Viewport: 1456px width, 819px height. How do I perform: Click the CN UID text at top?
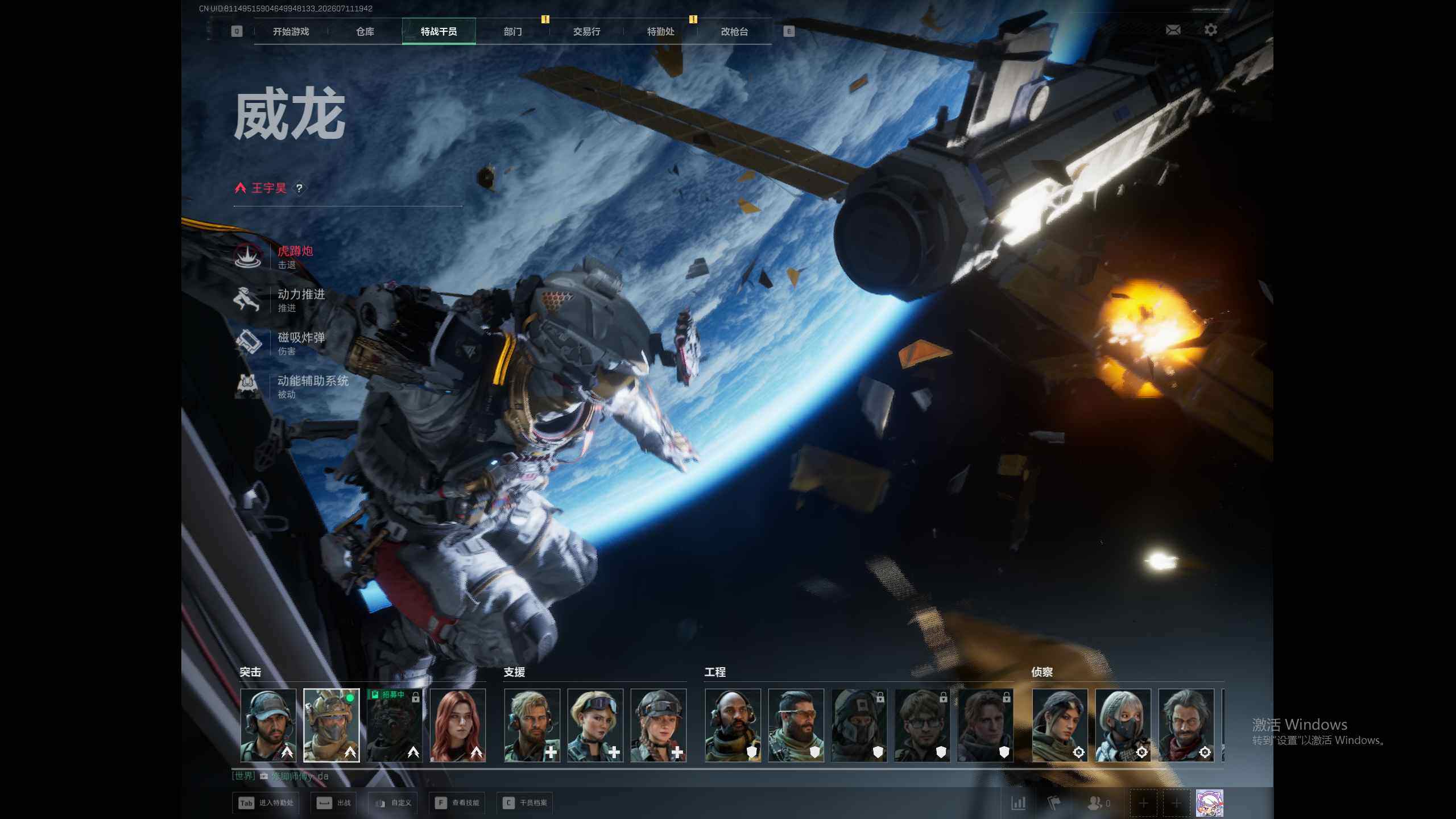point(286,9)
